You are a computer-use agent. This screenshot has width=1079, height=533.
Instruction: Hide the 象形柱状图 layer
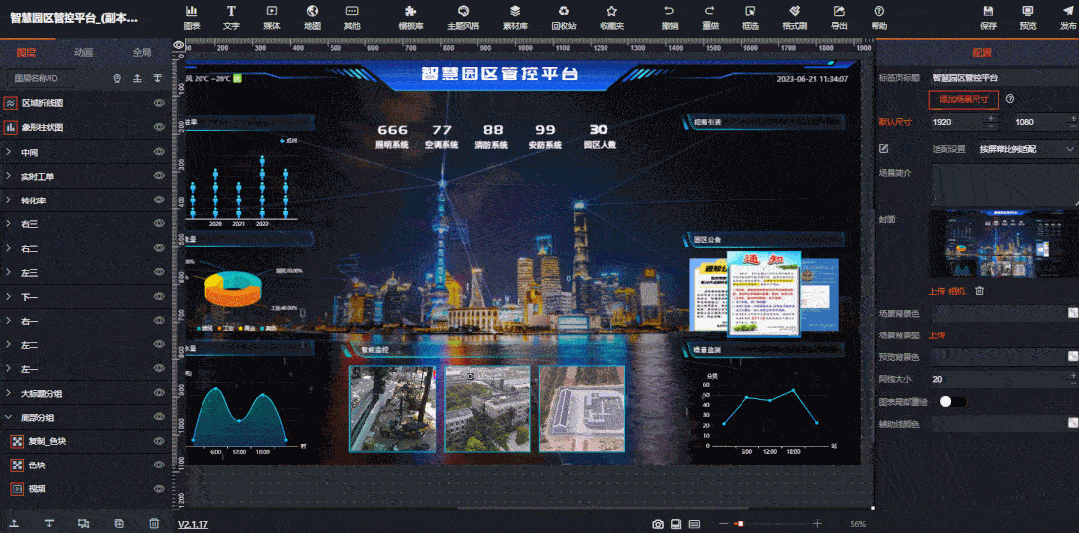[x=159, y=127]
